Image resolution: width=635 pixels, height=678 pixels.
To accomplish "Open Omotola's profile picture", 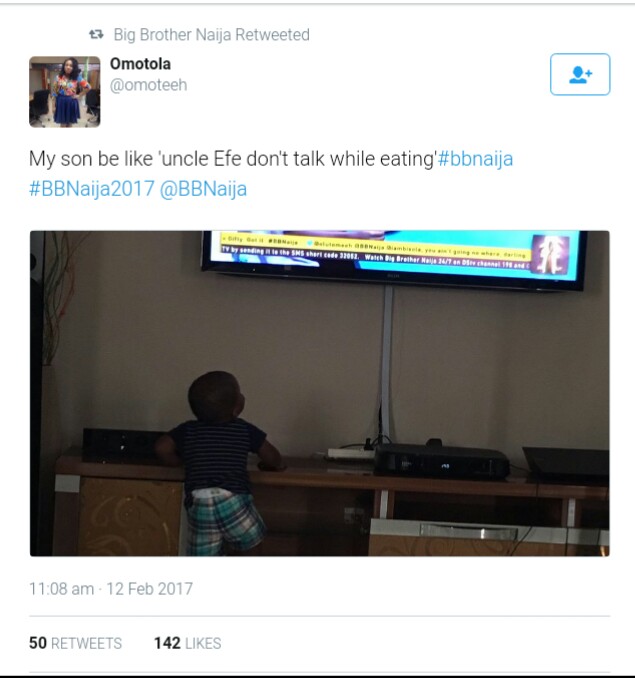I will click(64, 92).
